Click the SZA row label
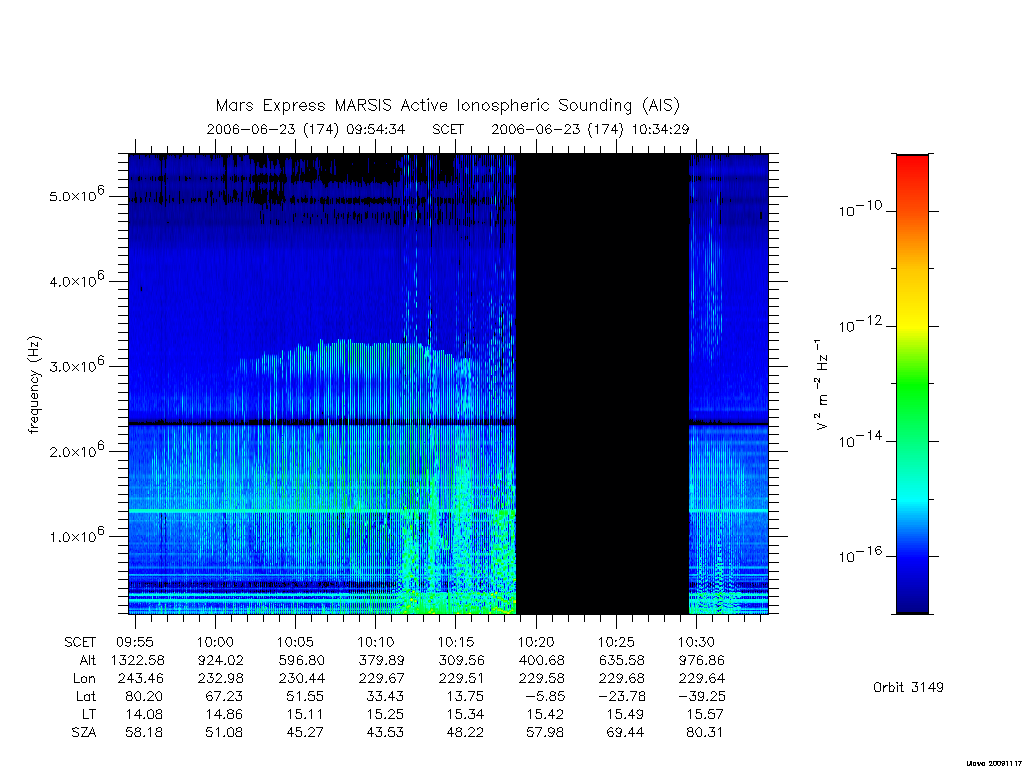This screenshot has height=768, width=1024. tap(84, 732)
